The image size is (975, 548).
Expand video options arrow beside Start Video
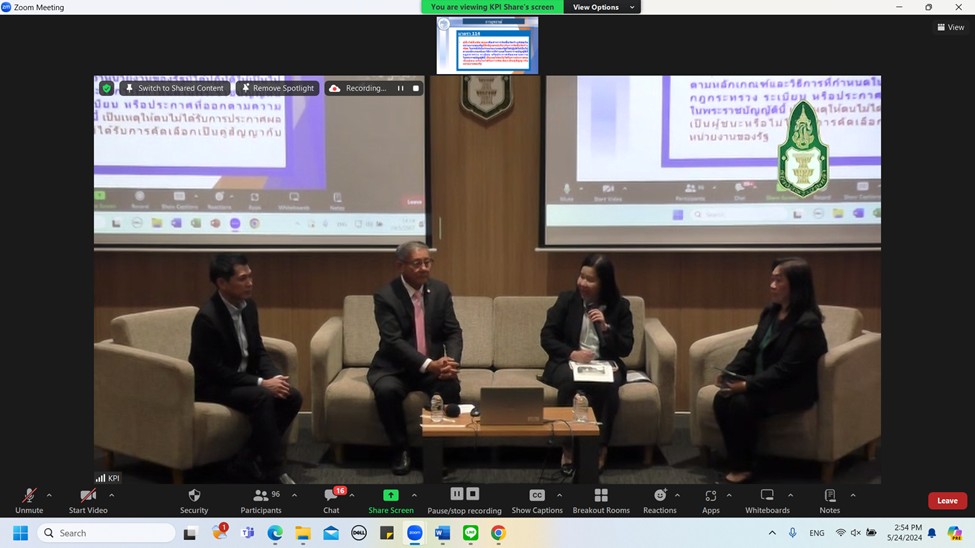tap(111, 495)
